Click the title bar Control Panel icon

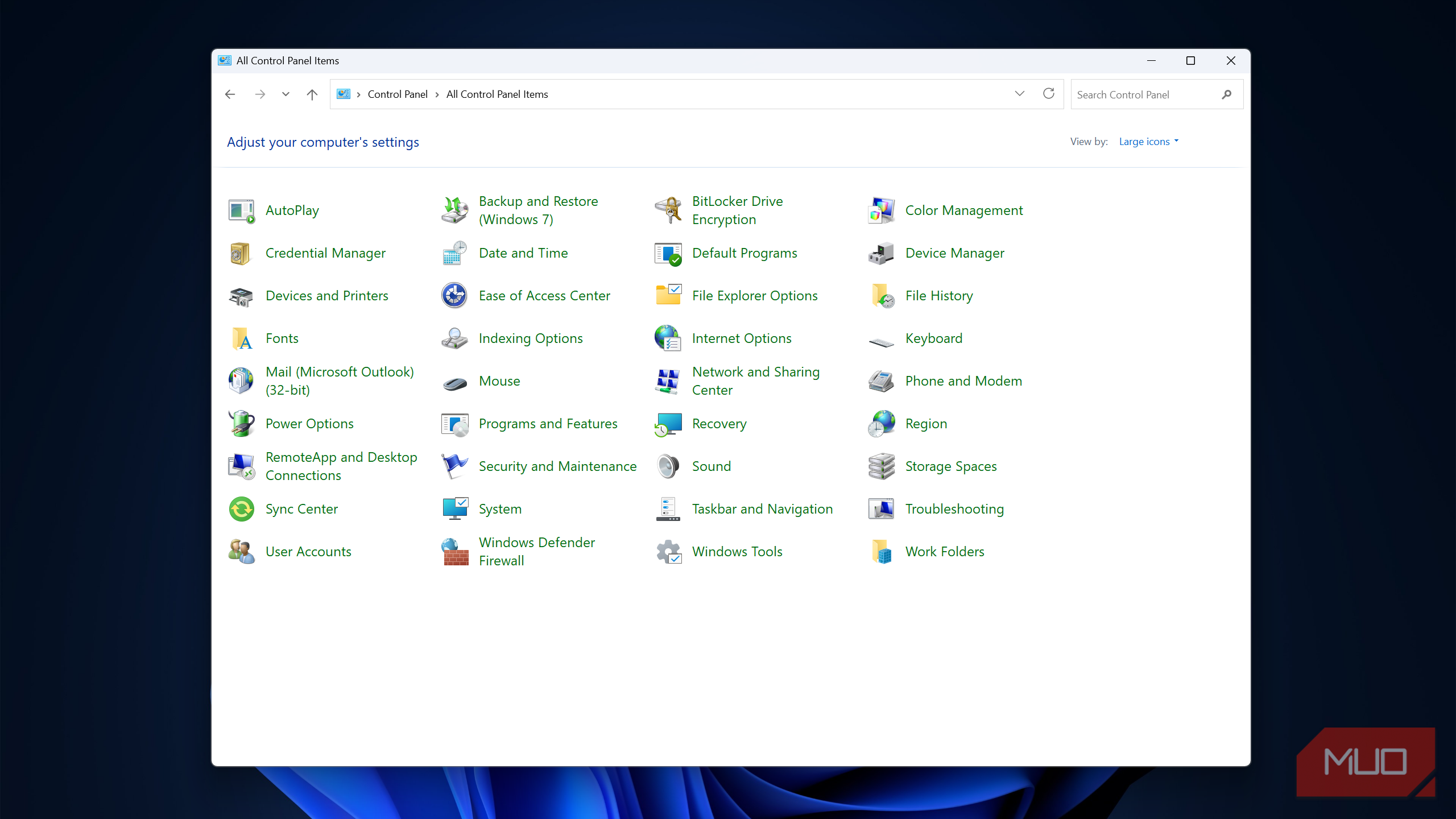point(225,61)
